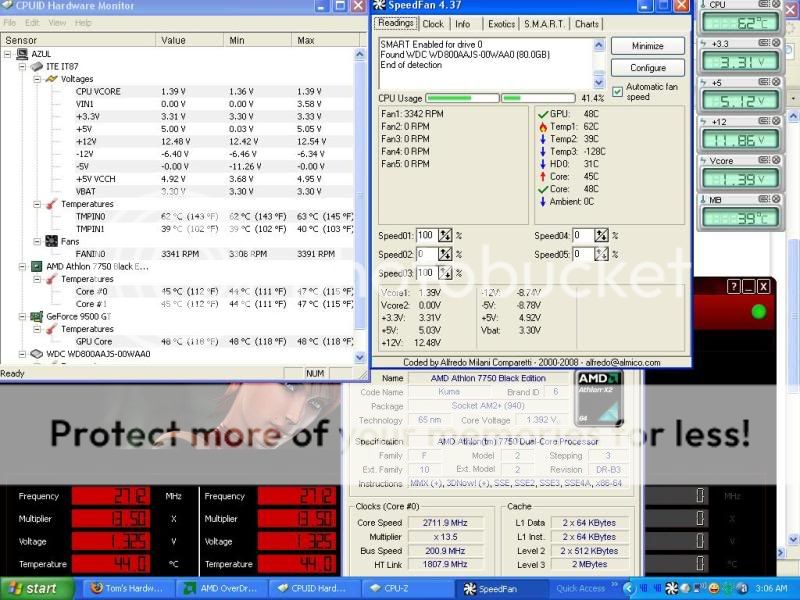Click the SpeedFan Minimize button

tap(648, 46)
